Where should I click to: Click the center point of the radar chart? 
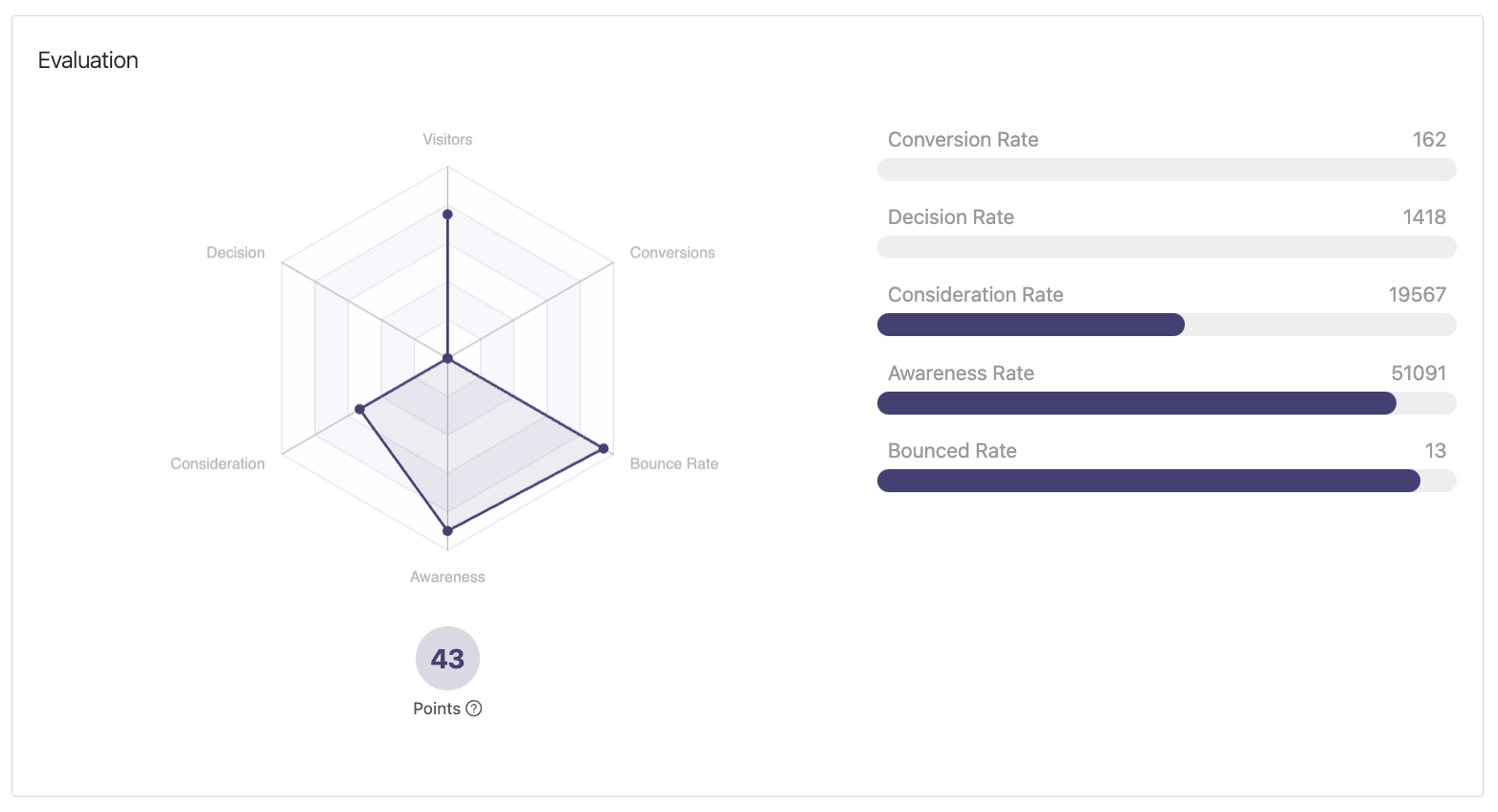[447, 357]
